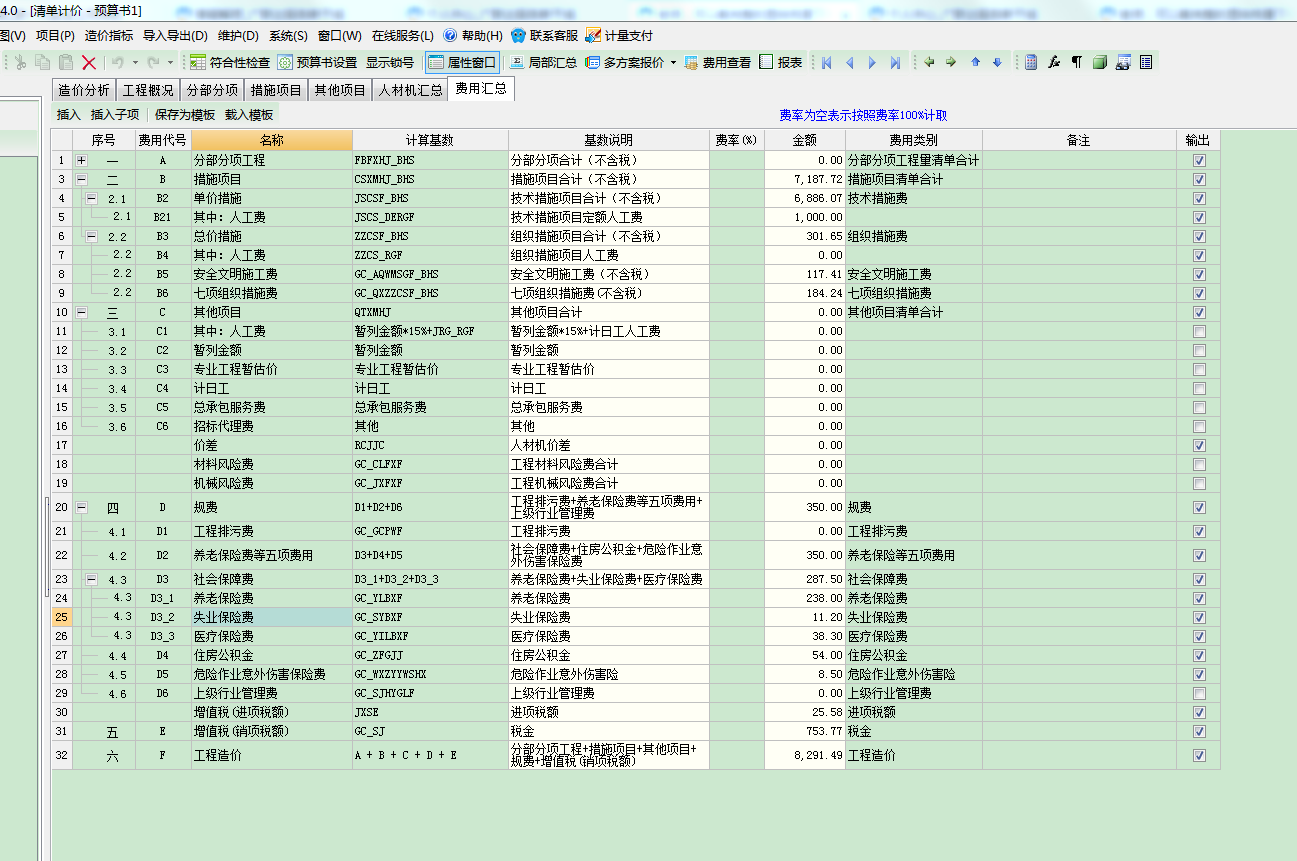Click the blue move down arrow
This screenshot has height=861, width=1297.
point(997,62)
